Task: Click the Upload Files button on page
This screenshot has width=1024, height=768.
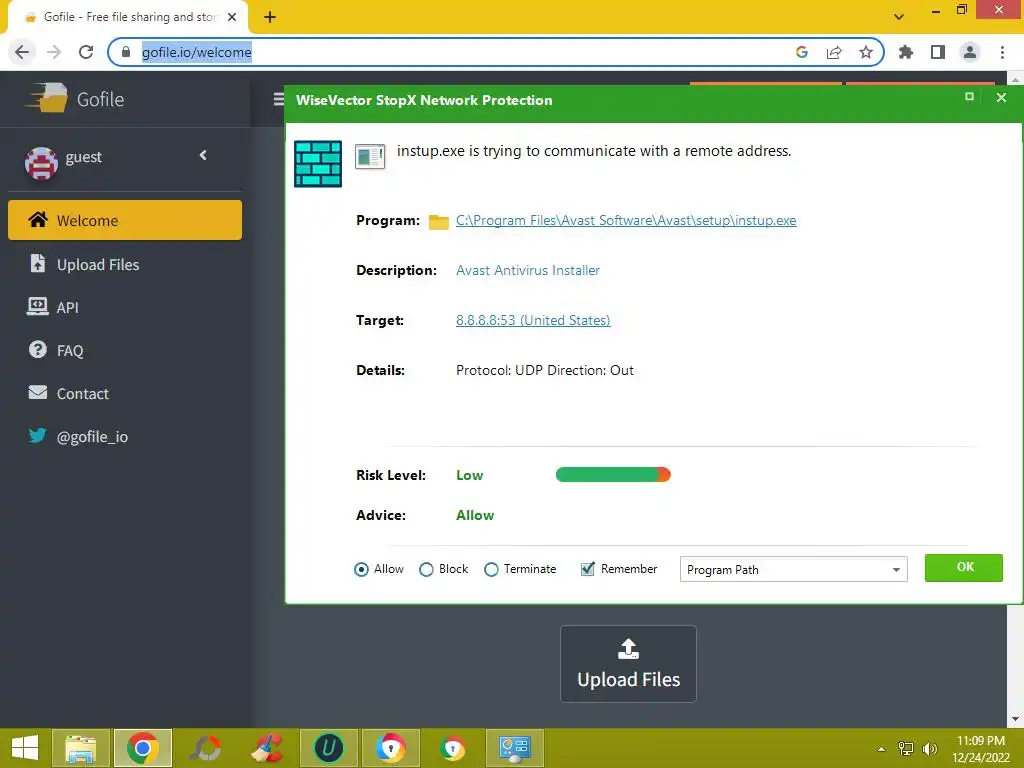Action: [628, 664]
